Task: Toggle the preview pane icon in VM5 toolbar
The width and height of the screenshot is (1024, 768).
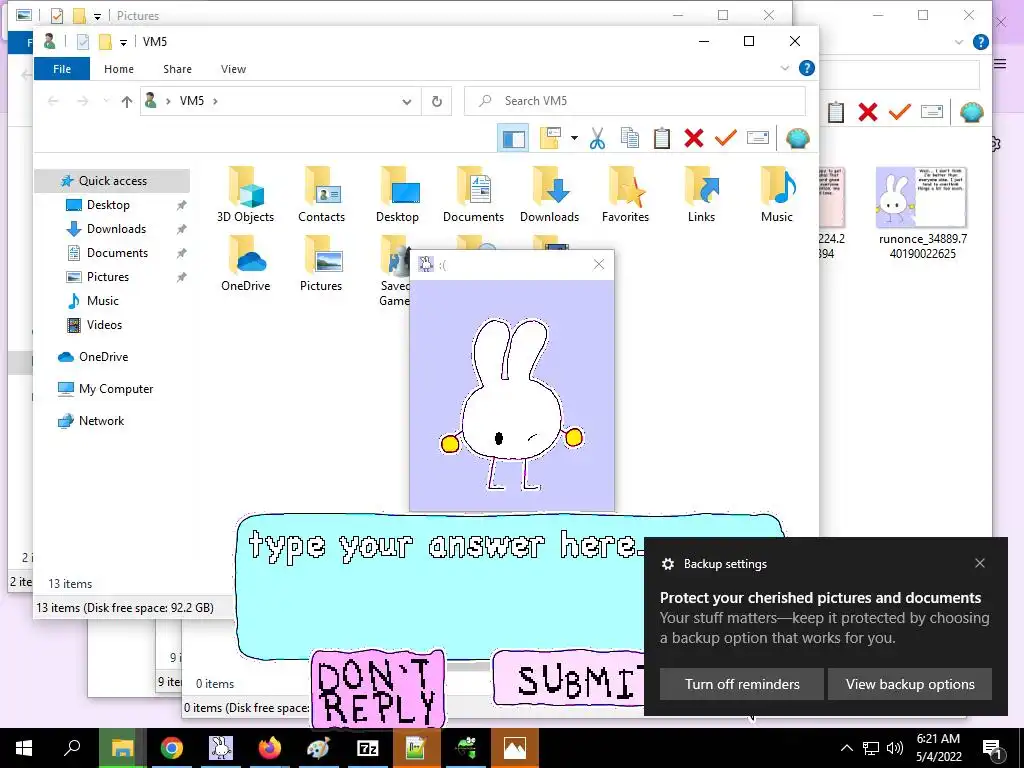Action: [513, 138]
